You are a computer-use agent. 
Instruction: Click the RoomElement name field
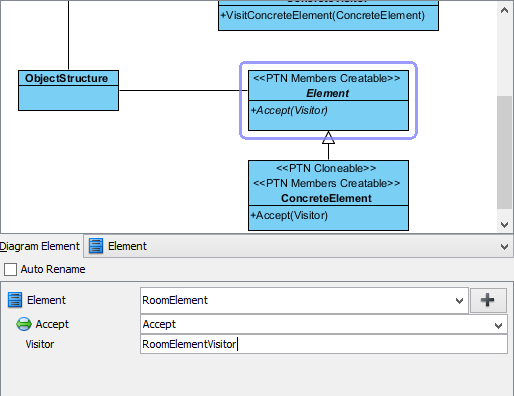click(x=304, y=300)
